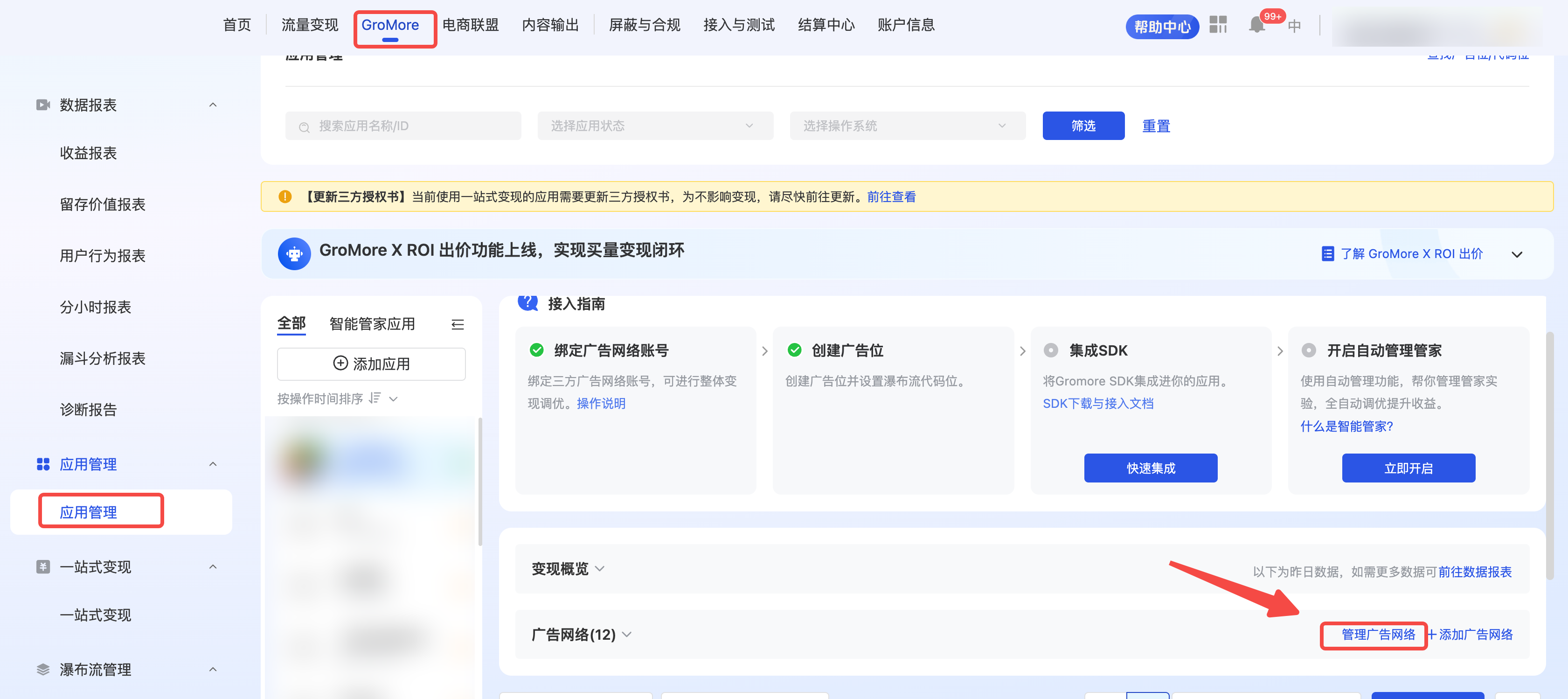Collapse the 应用管理 sidebar section
The width and height of the screenshot is (1568, 699).
coord(213,464)
